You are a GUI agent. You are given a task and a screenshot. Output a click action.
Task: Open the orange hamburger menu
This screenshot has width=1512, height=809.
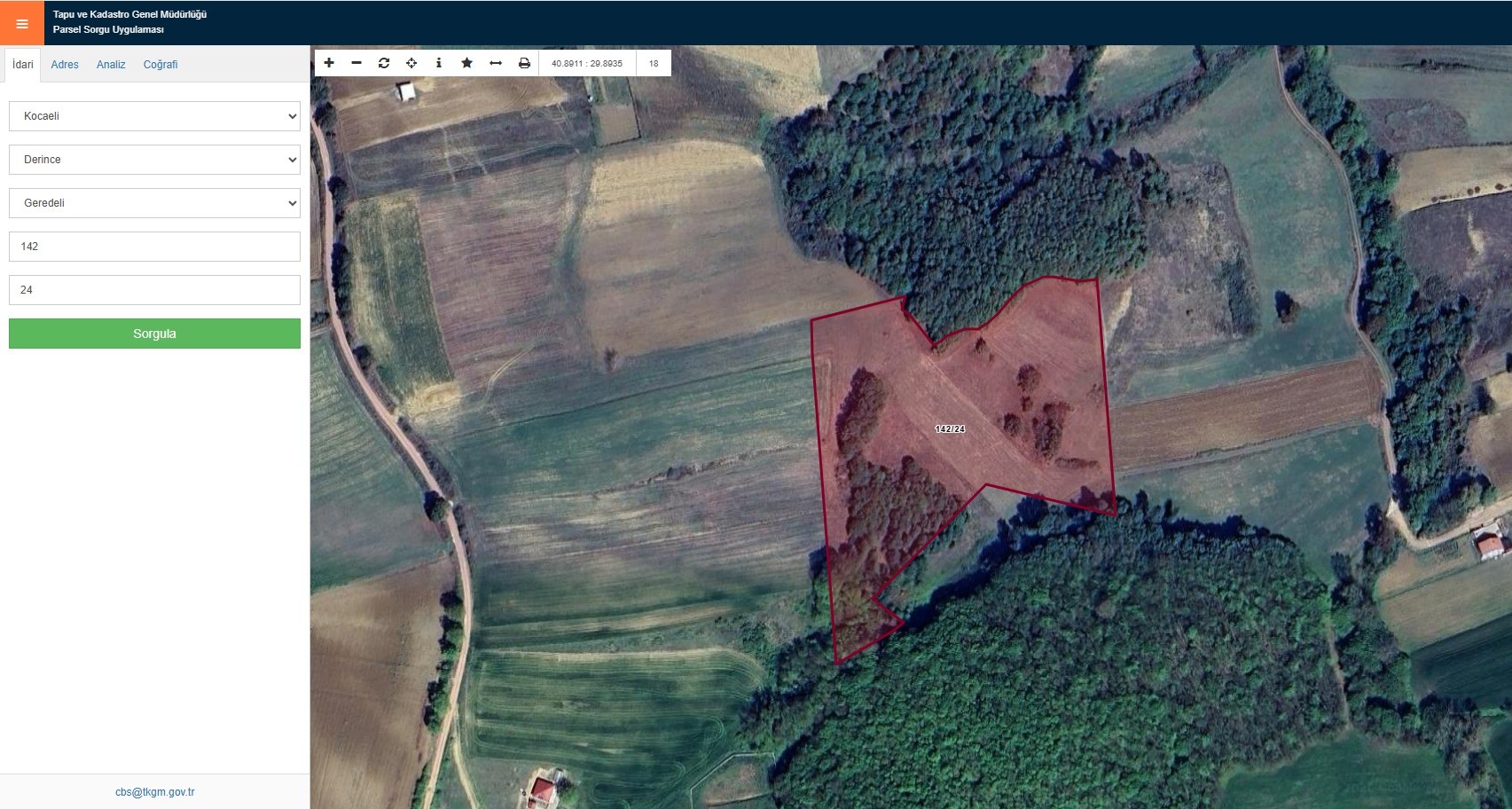pos(22,24)
